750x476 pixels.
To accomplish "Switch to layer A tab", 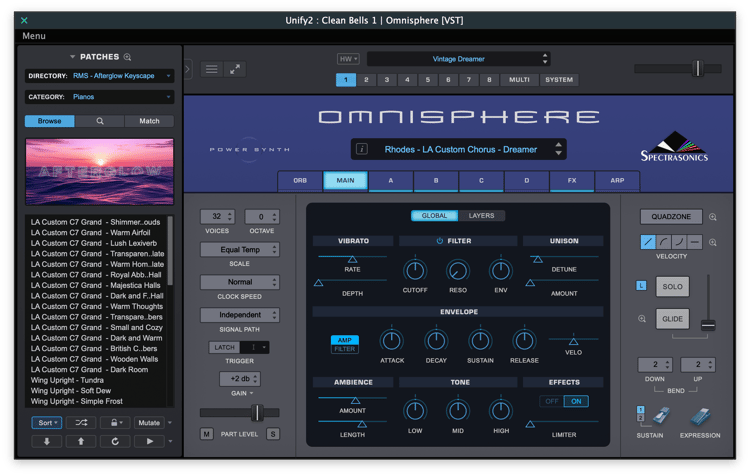I will tap(391, 180).
